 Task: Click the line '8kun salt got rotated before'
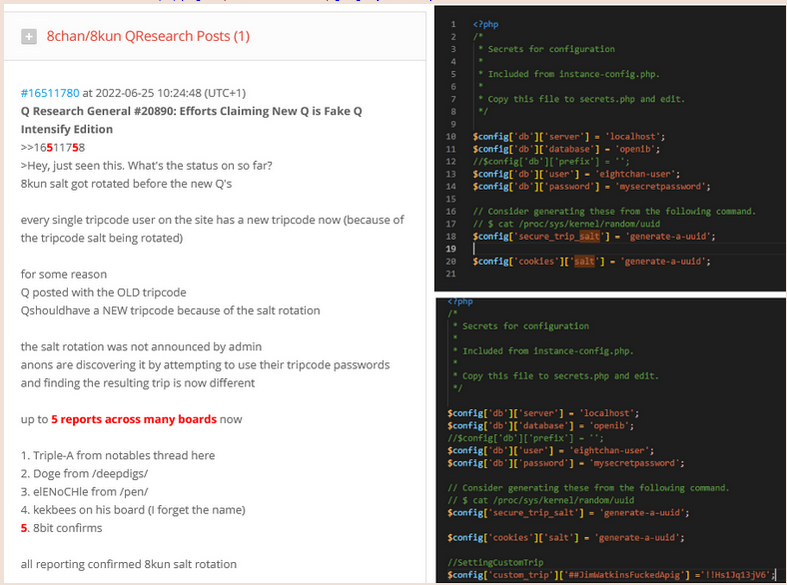pyautogui.click(x=126, y=184)
